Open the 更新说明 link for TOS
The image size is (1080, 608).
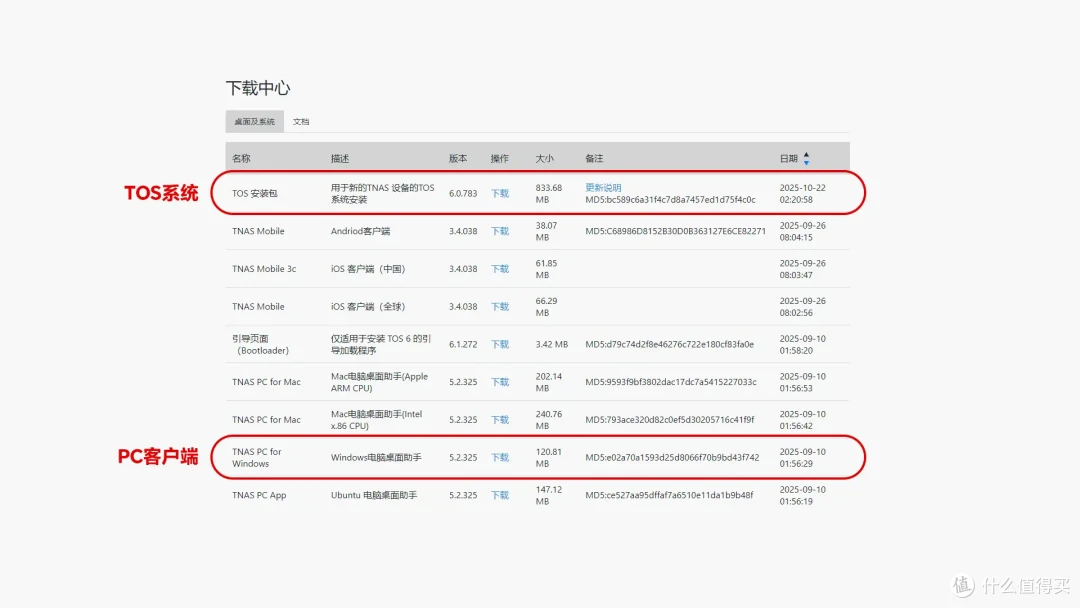click(603, 187)
